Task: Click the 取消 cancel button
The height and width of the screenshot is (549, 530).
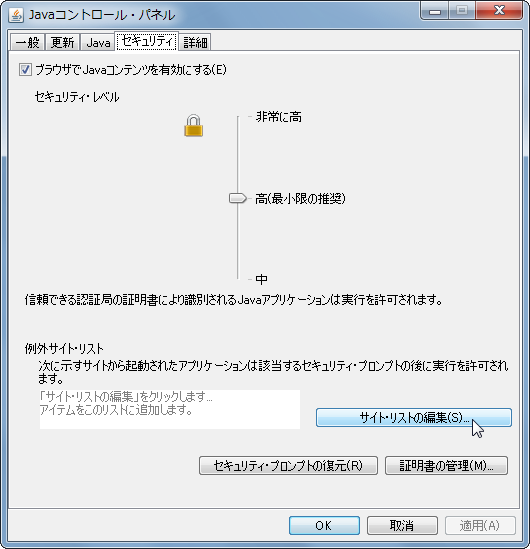Action: (x=402, y=525)
